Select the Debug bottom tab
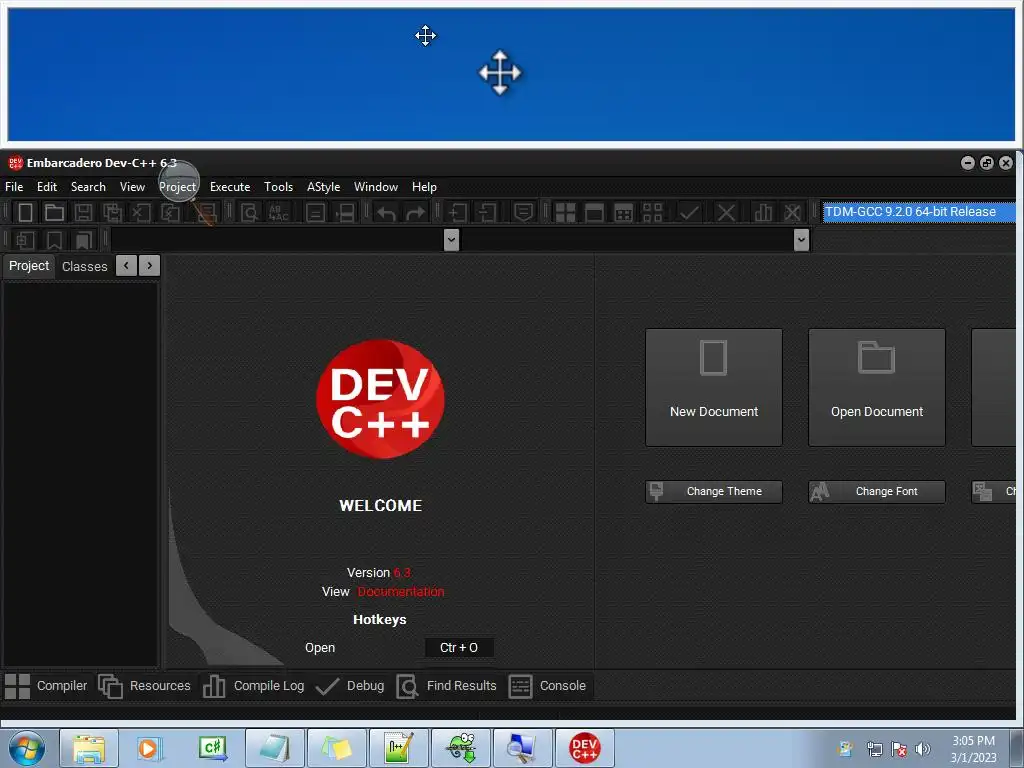1024x768 pixels. click(350, 686)
